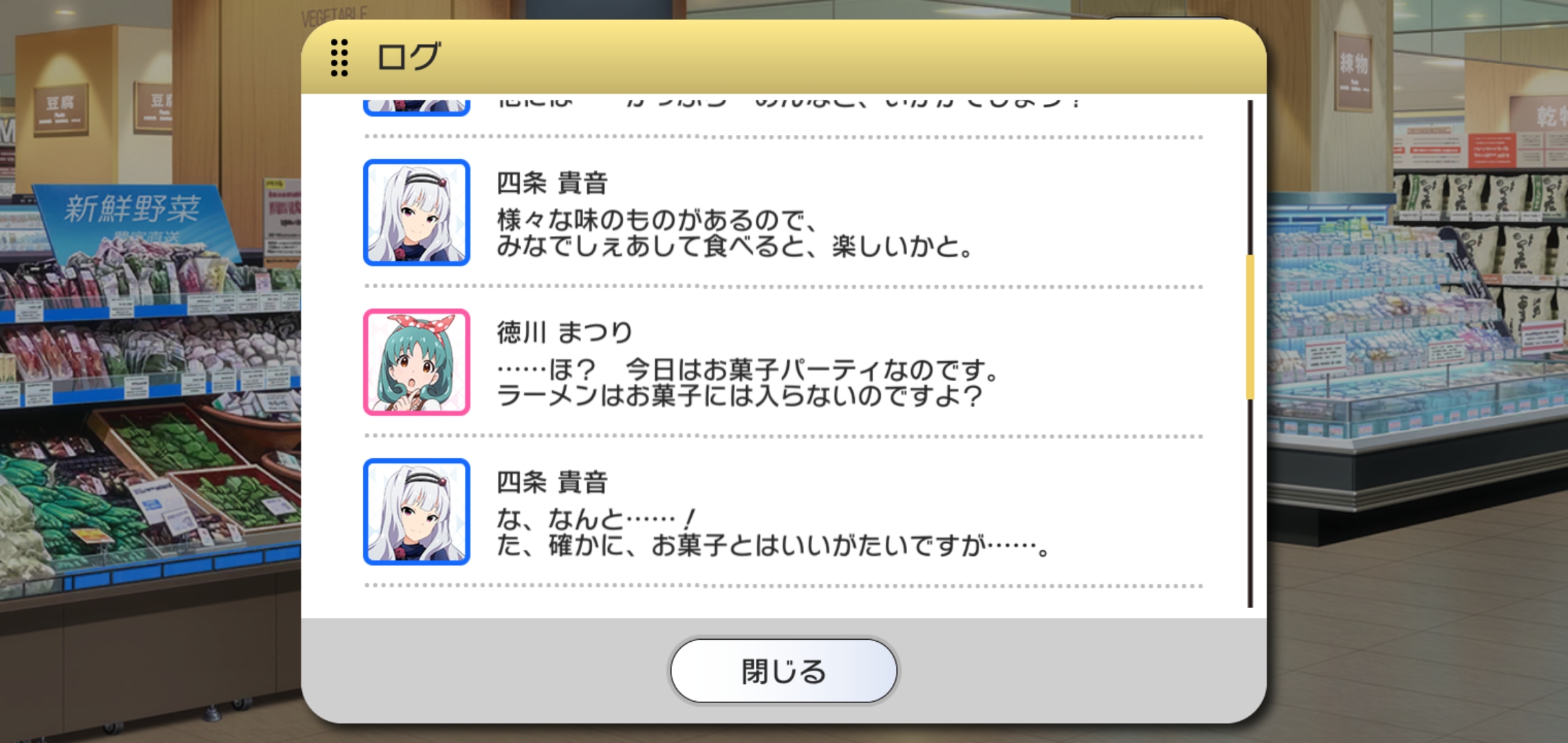Click the みなでしぇあして食べると dialogue line
1568x743 pixels.
[x=734, y=246]
